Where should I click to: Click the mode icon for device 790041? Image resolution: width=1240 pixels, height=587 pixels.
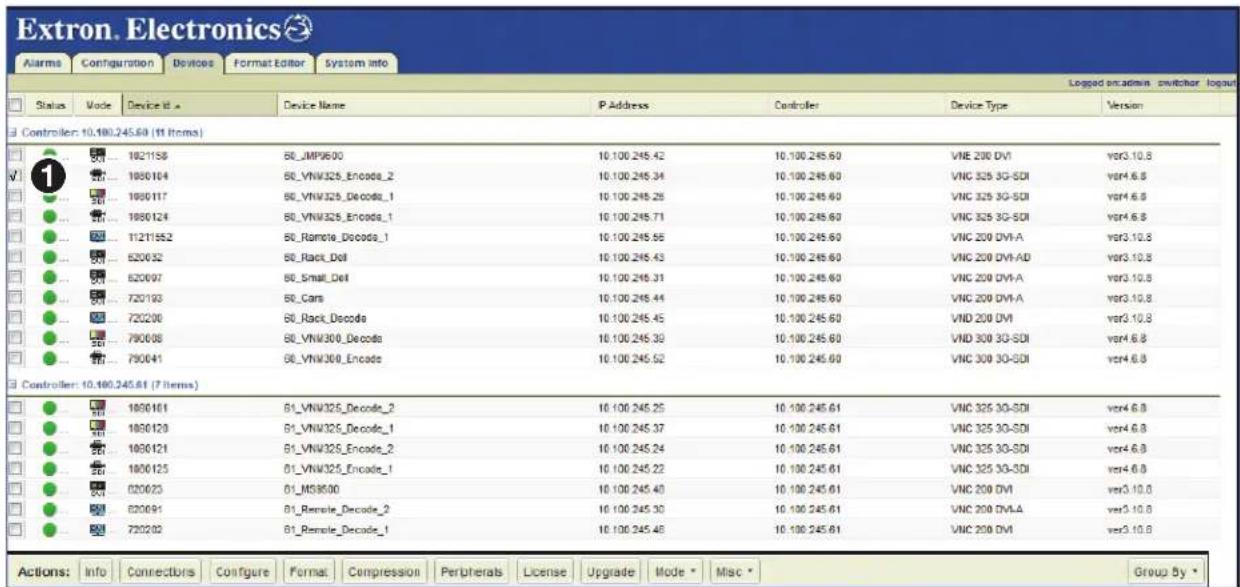97,357
